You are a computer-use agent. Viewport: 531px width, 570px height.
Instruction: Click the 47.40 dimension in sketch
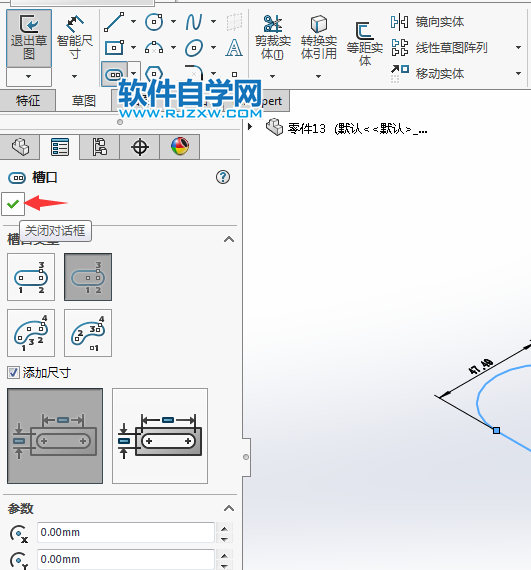(x=480, y=366)
